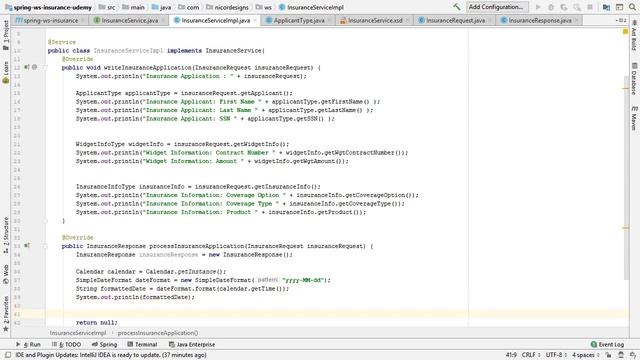
Task: Click the src folder breadcrumb
Action: 107,7
